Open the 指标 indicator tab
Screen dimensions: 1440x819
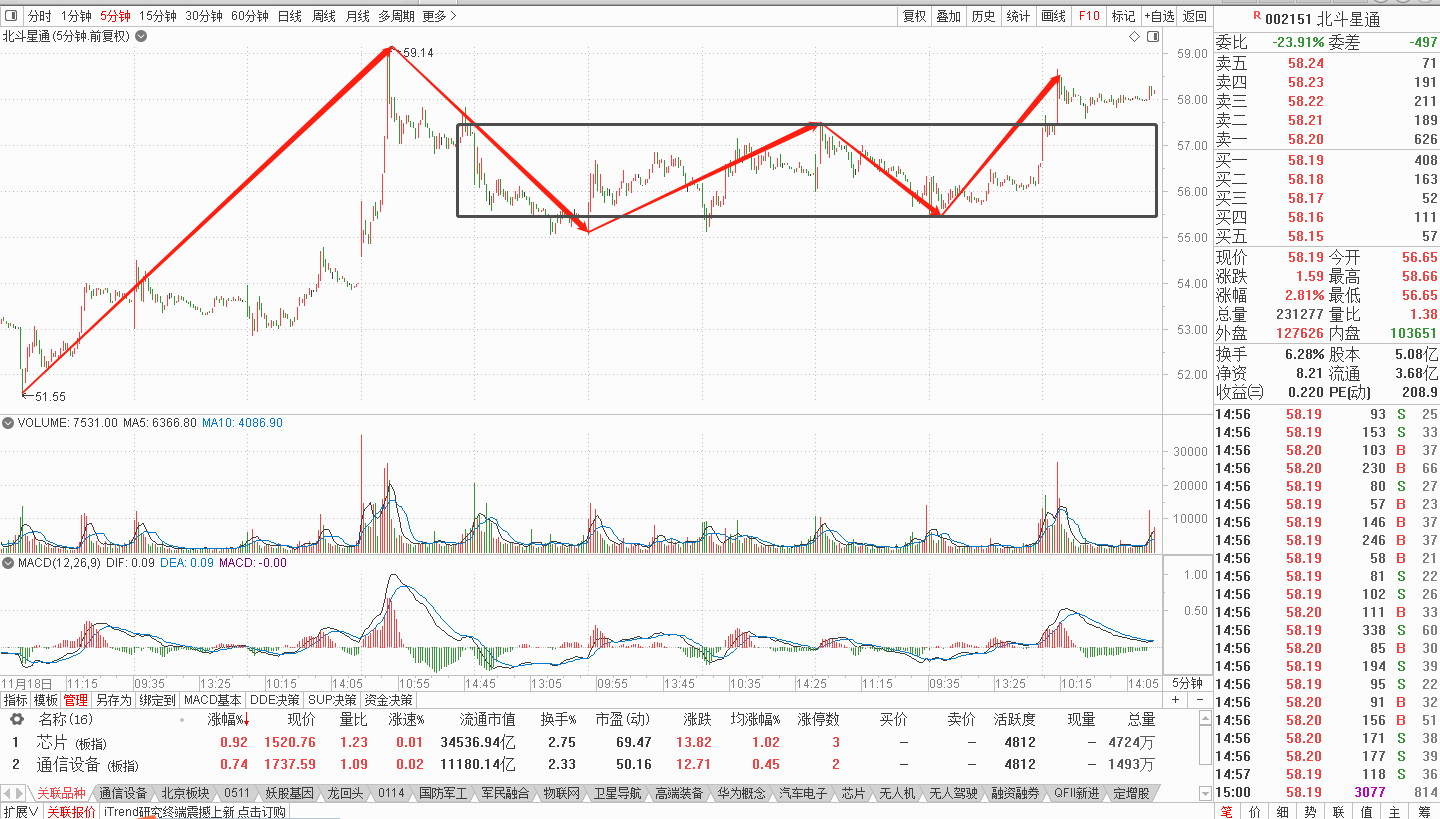click(x=16, y=700)
